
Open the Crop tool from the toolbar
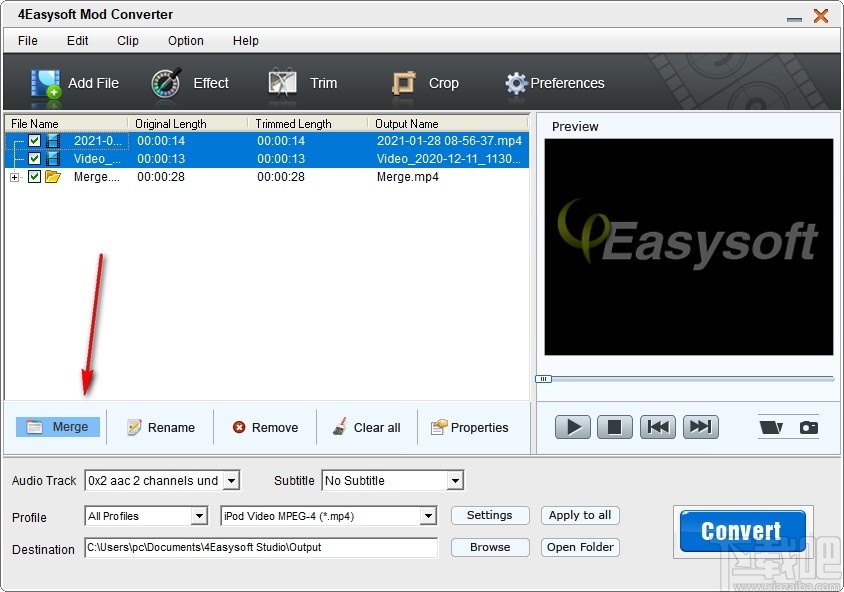point(404,83)
